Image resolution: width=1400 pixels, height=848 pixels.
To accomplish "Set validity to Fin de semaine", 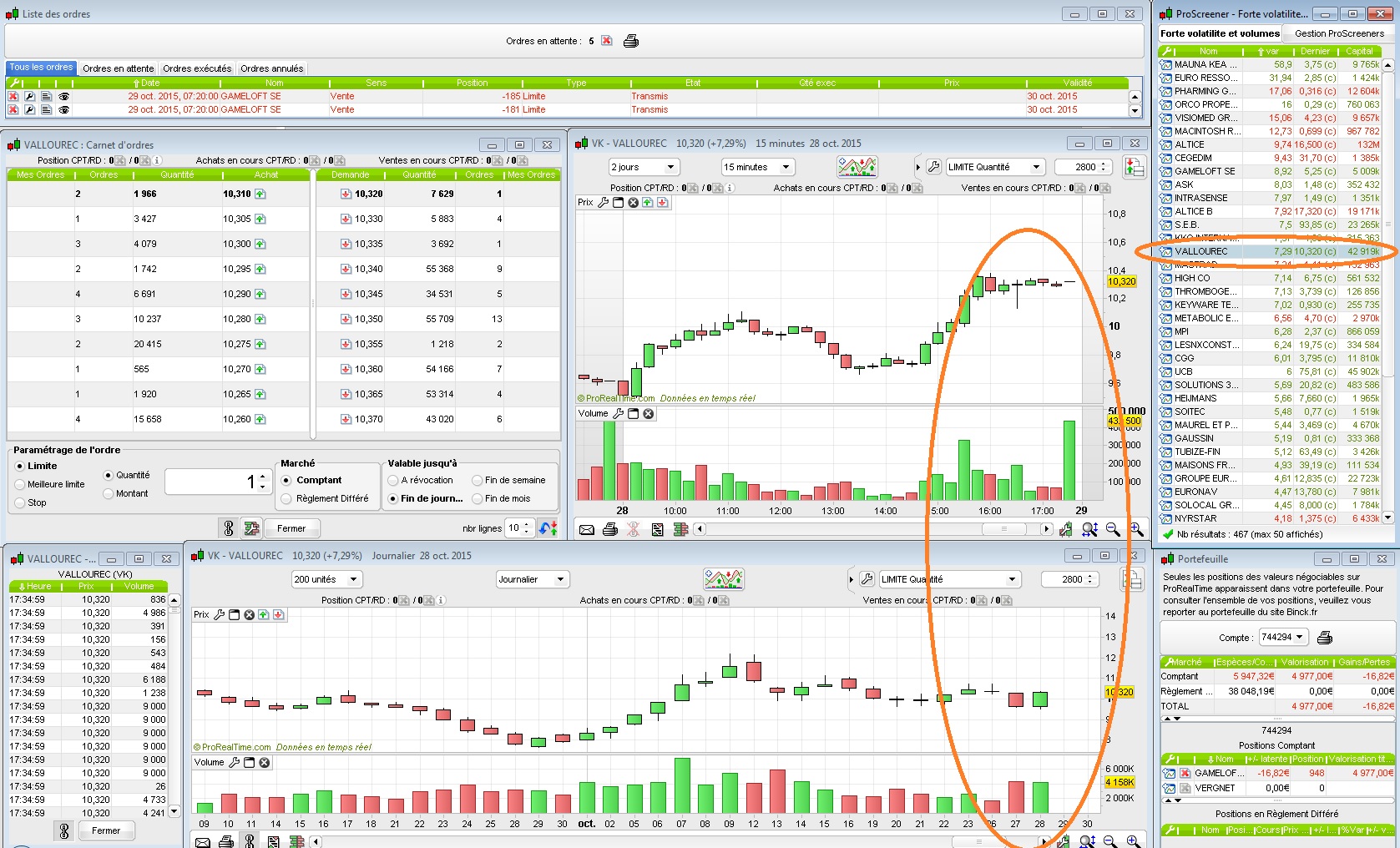I will pyautogui.click(x=478, y=480).
